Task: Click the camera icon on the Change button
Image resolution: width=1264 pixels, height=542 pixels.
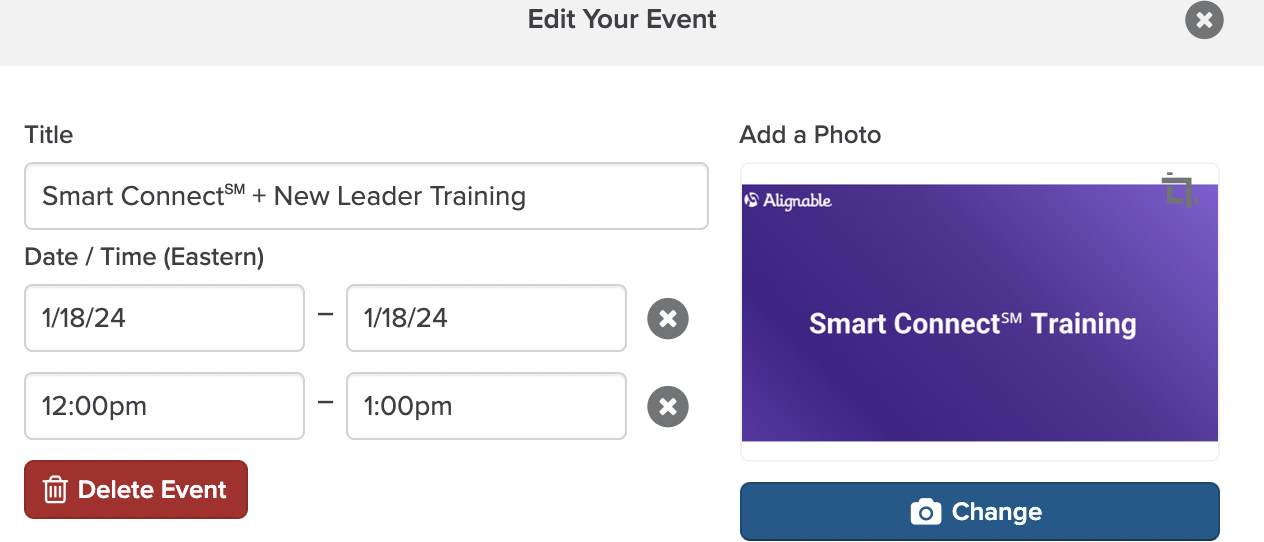Action: (926, 512)
